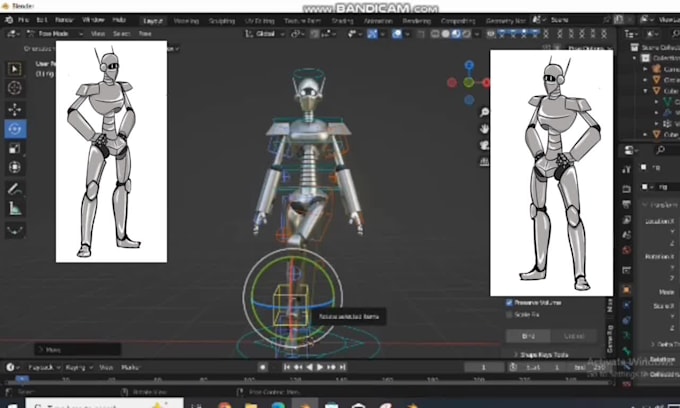Switch to the Sculpting workspace tab
The height and width of the screenshot is (408, 680).
click(222, 21)
